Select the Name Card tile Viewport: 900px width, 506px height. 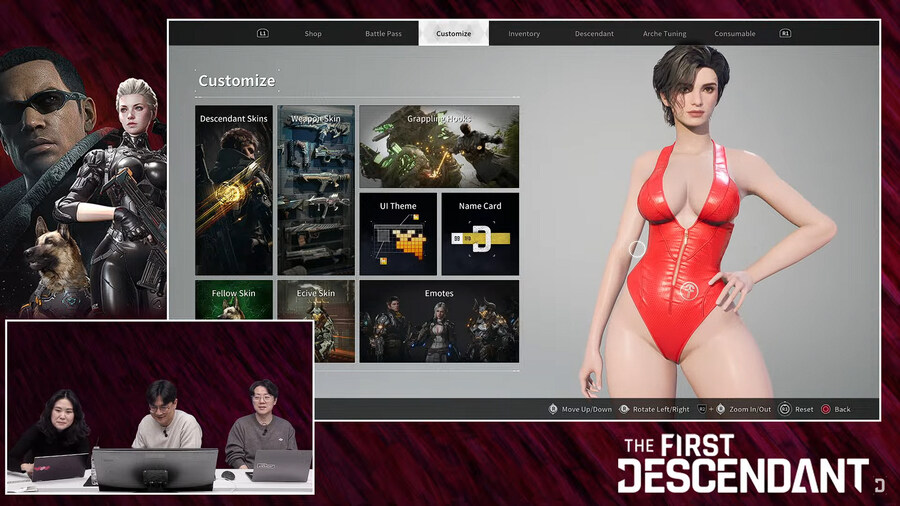click(480, 234)
